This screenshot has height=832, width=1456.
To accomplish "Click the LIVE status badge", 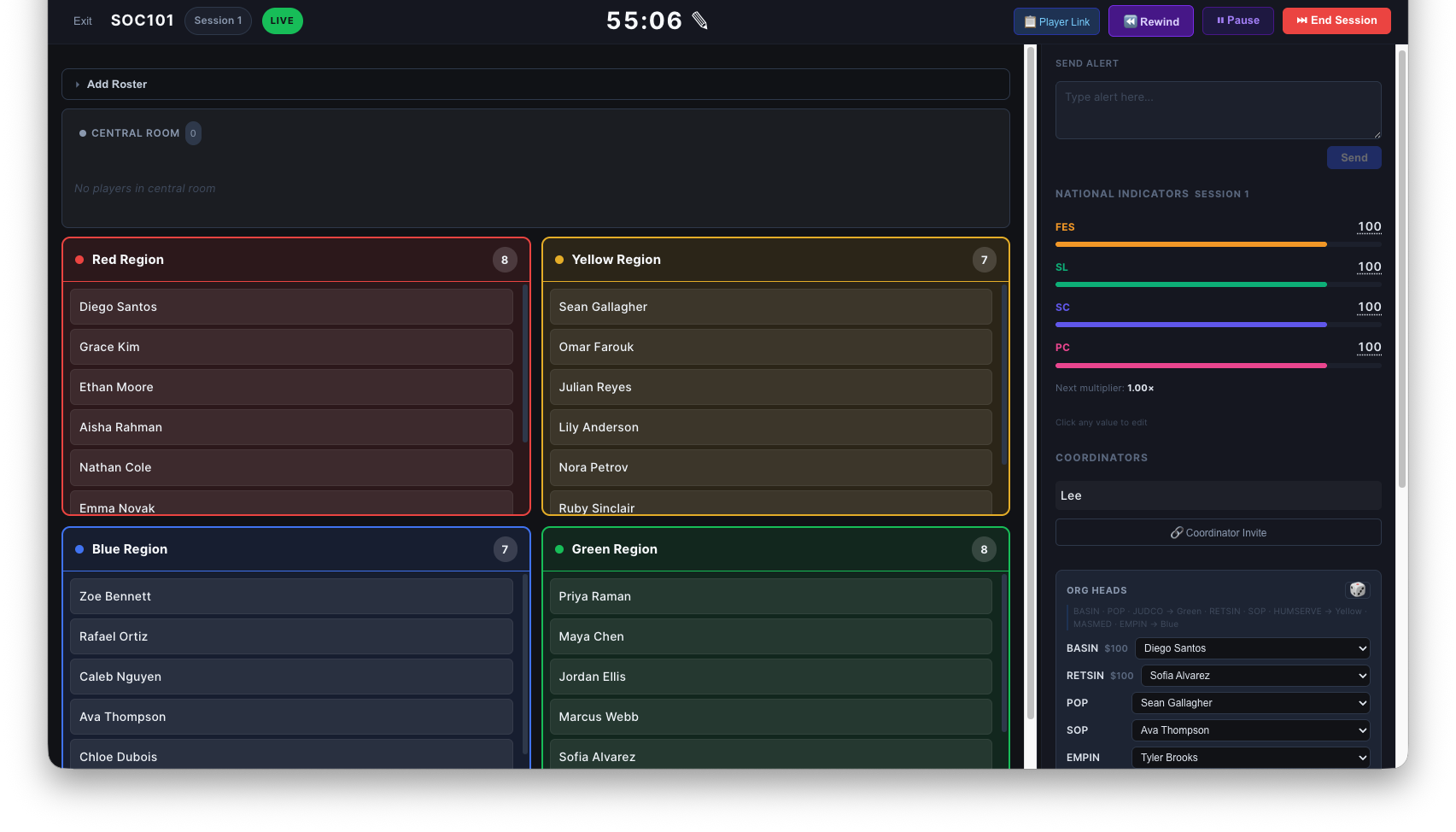I will coord(282,21).
